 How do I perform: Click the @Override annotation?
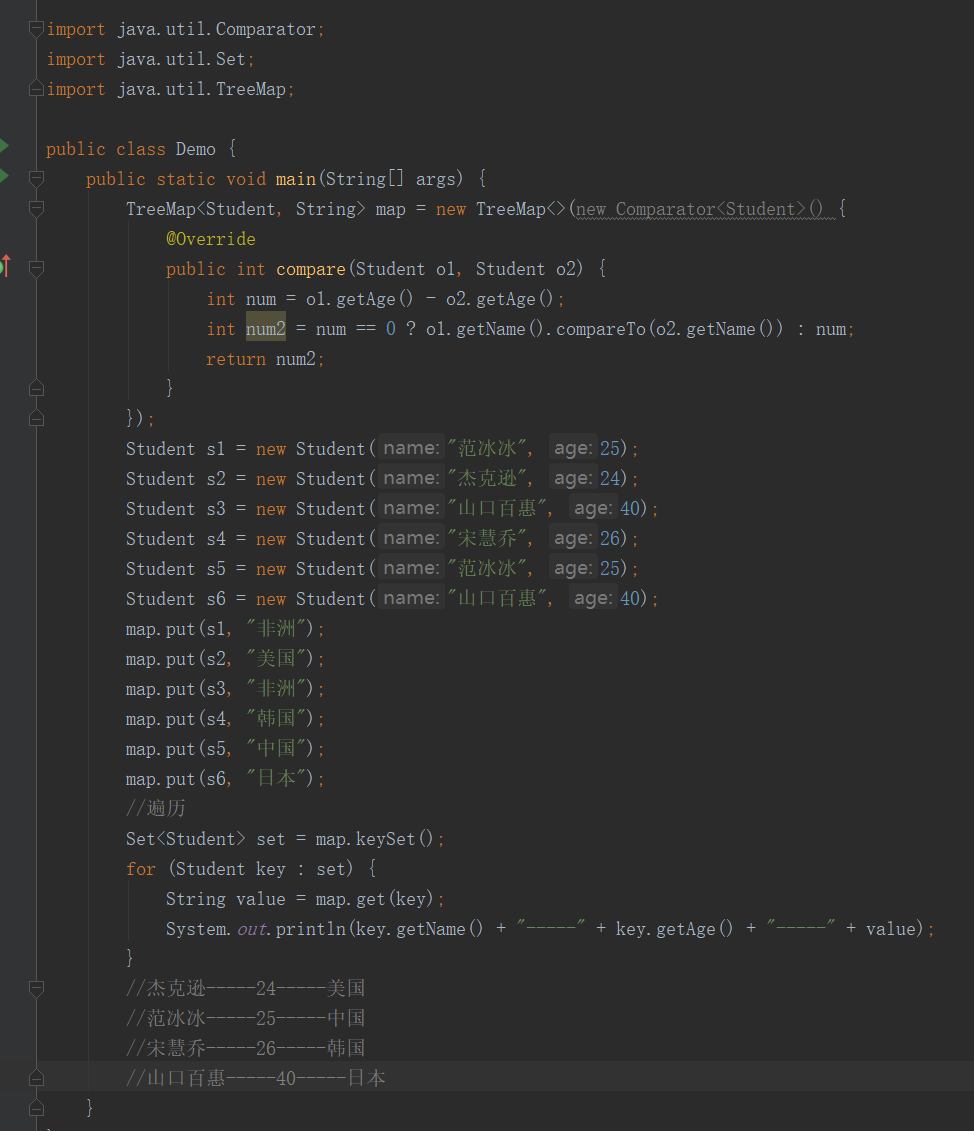(x=211, y=239)
